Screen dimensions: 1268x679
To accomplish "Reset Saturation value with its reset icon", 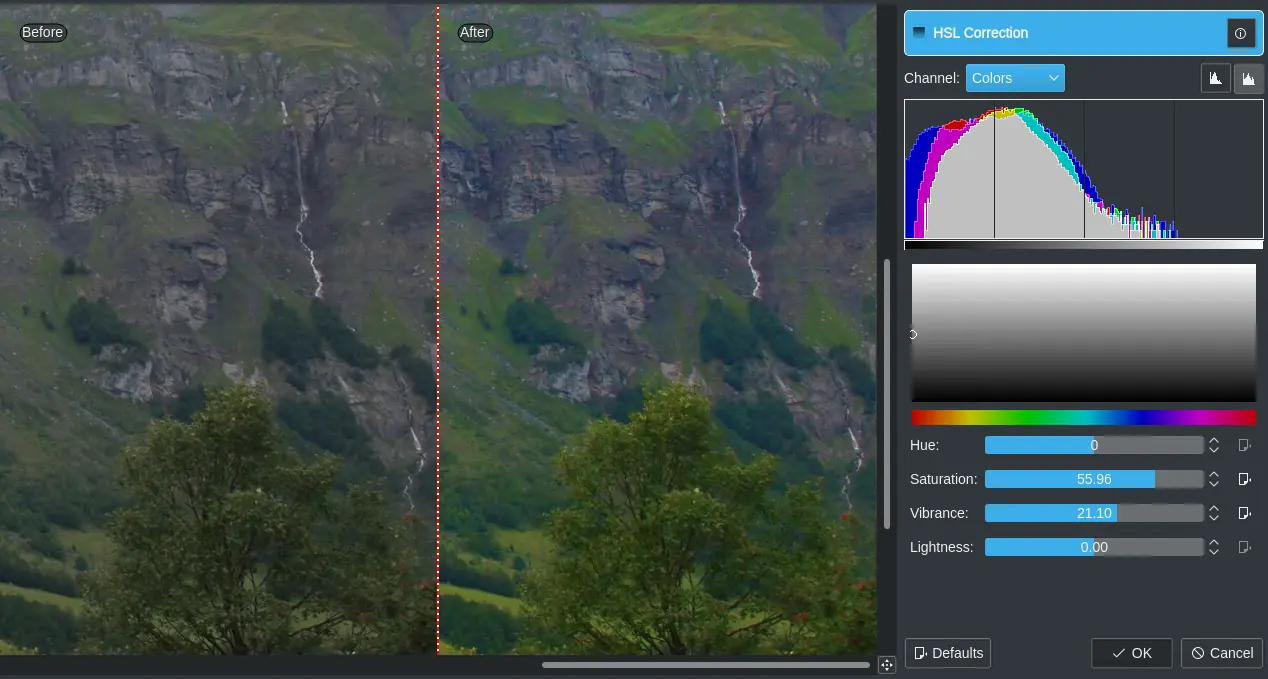I will coord(1244,479).
